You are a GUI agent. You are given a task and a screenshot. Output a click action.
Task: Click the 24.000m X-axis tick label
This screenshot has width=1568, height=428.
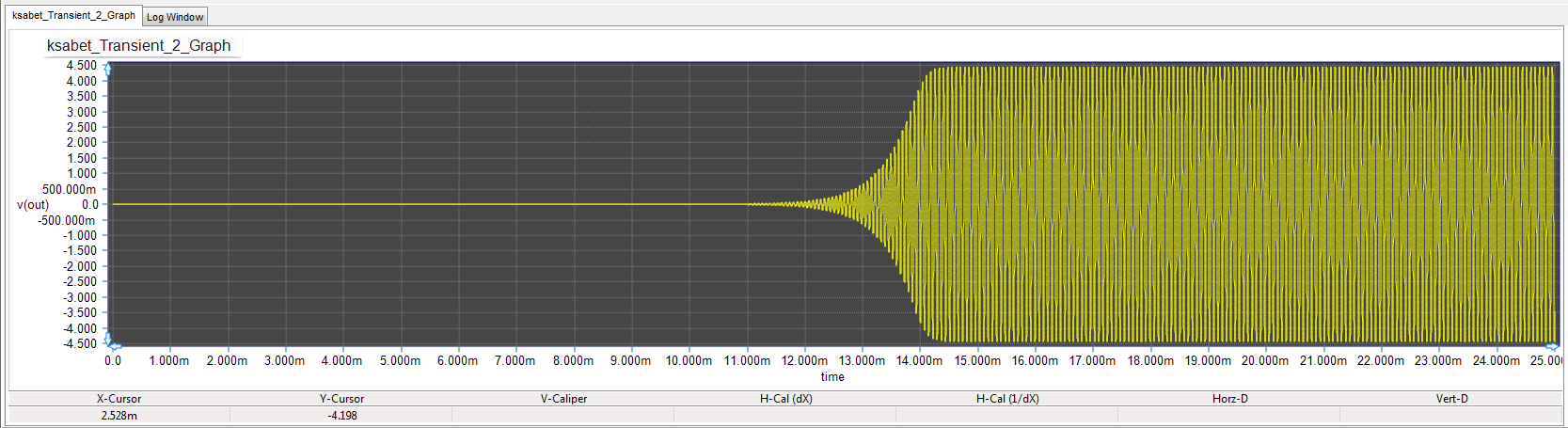coord(1496,360)
